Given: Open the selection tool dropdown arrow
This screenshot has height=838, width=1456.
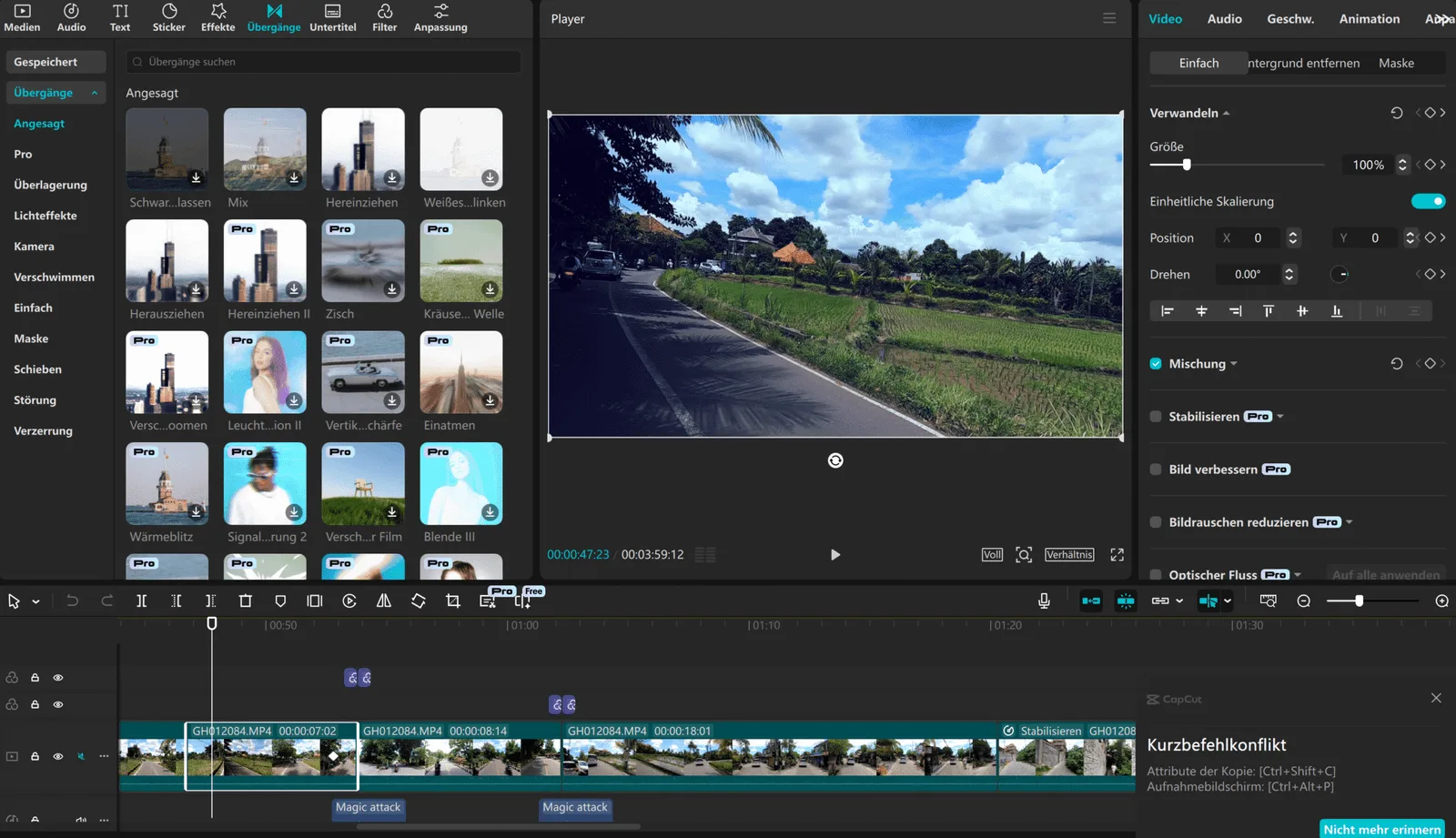Looking at the screenshot, I should click(x=35, y=601).
